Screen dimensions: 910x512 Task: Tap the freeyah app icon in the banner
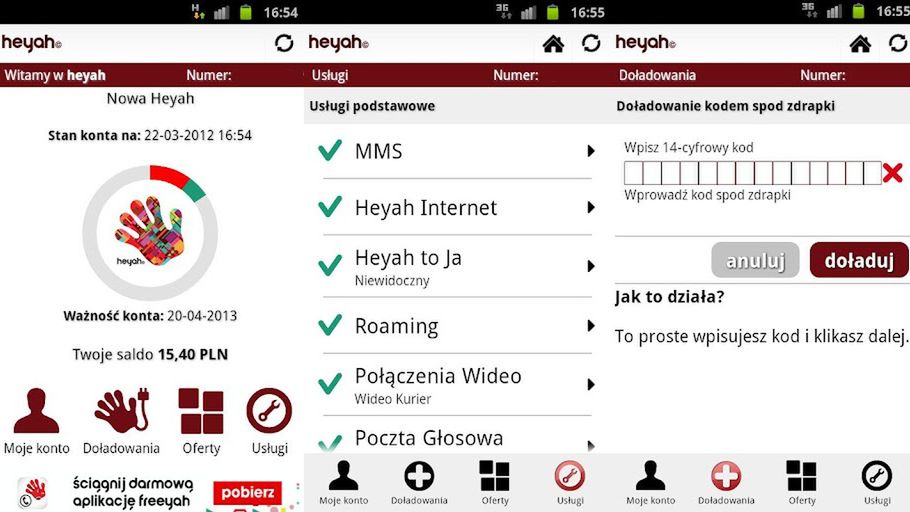[x=32, y=492]
